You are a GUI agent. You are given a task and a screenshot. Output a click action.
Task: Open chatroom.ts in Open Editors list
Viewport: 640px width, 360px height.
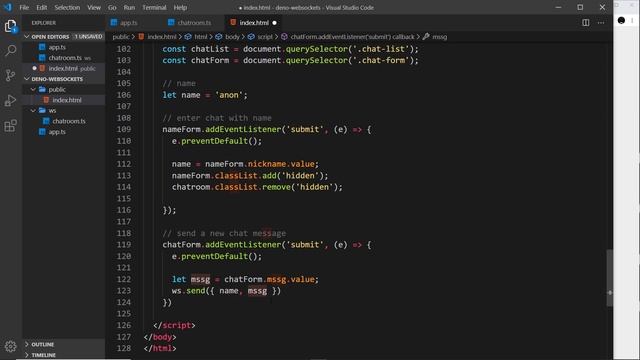click(64, 58)
